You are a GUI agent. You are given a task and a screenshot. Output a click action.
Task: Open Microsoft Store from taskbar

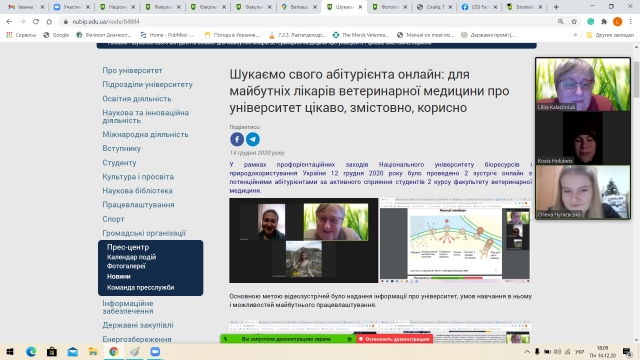point(52,351)
